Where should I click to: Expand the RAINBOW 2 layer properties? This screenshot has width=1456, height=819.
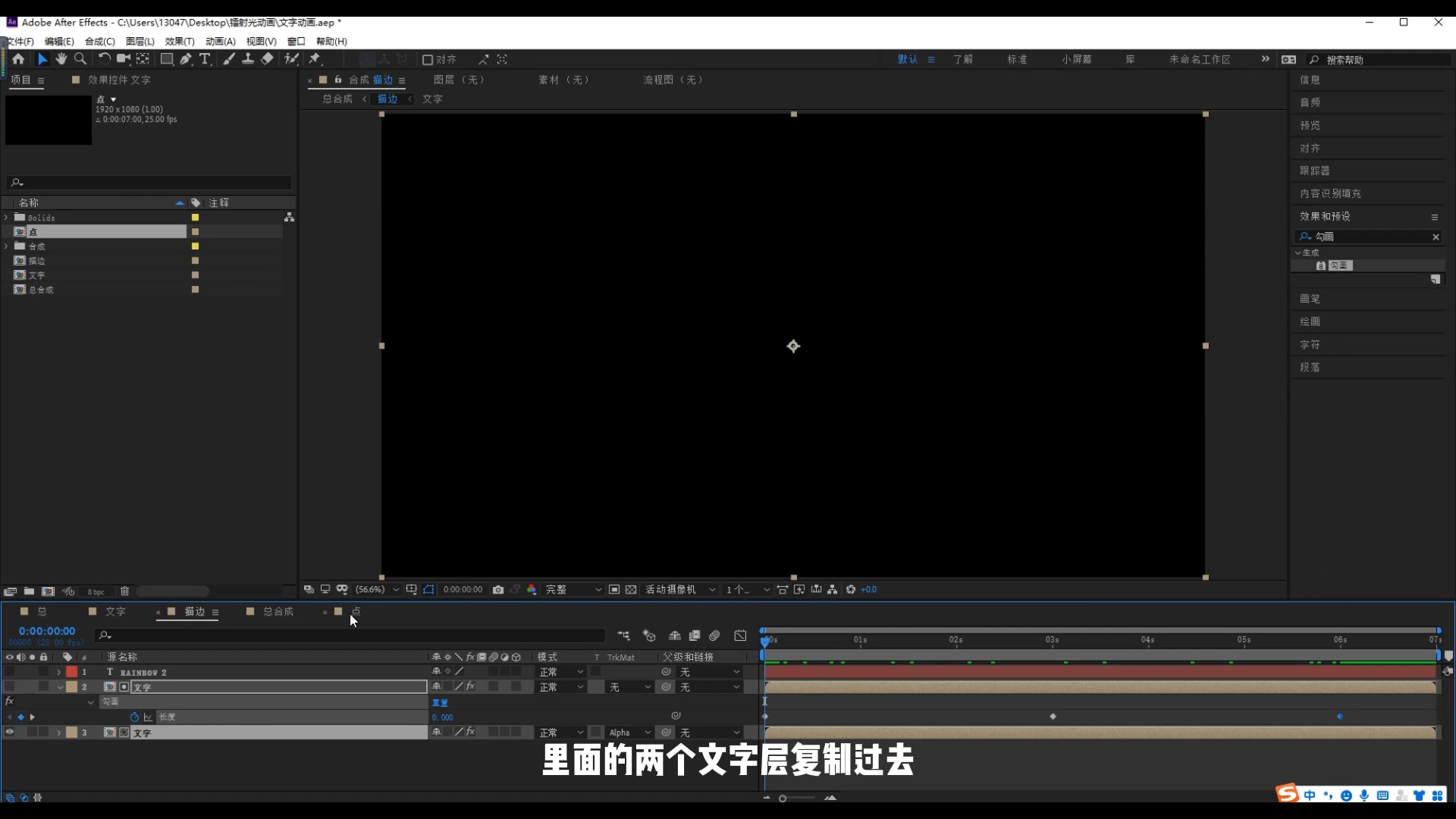[58, 672]
